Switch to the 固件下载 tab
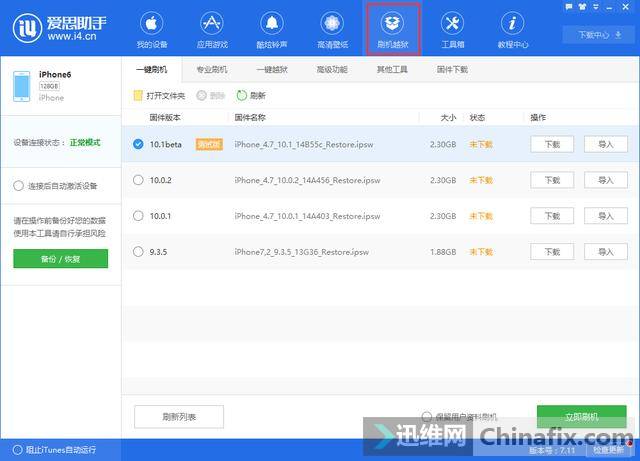Viewport: 640px width, 461px height. click(x=452, y=70)
